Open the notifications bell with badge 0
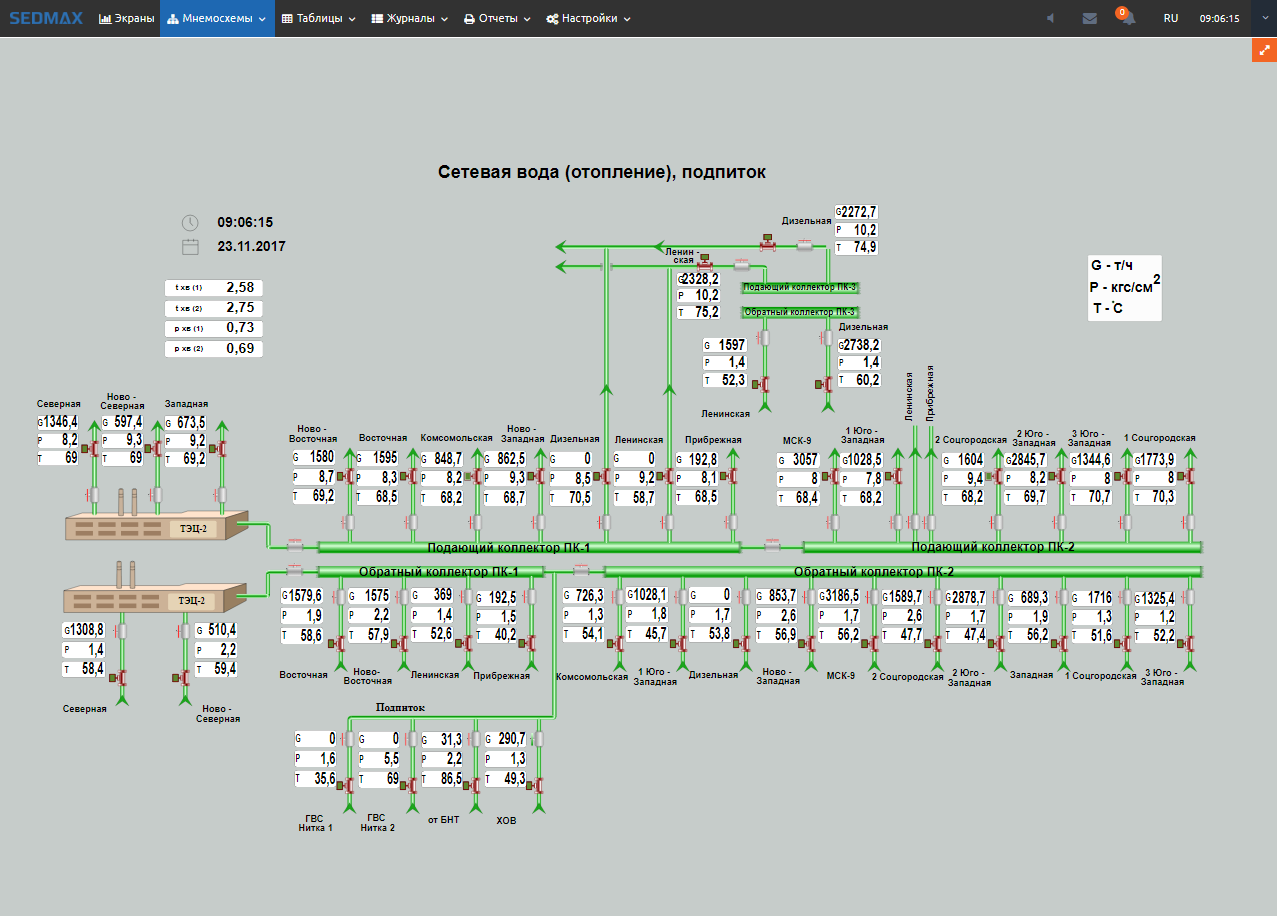 [1127, 18]
